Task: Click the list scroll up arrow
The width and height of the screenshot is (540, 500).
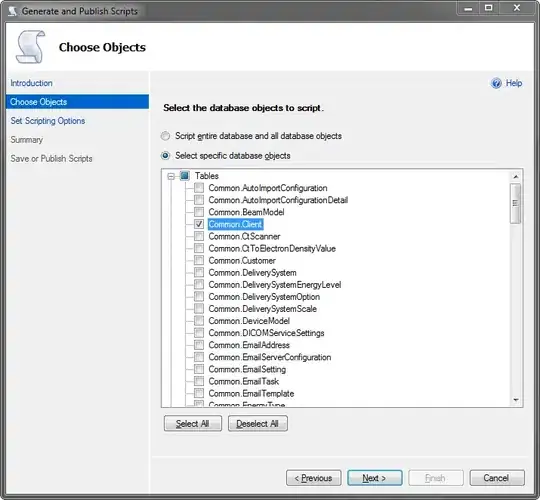Action: tap(516, 177)
